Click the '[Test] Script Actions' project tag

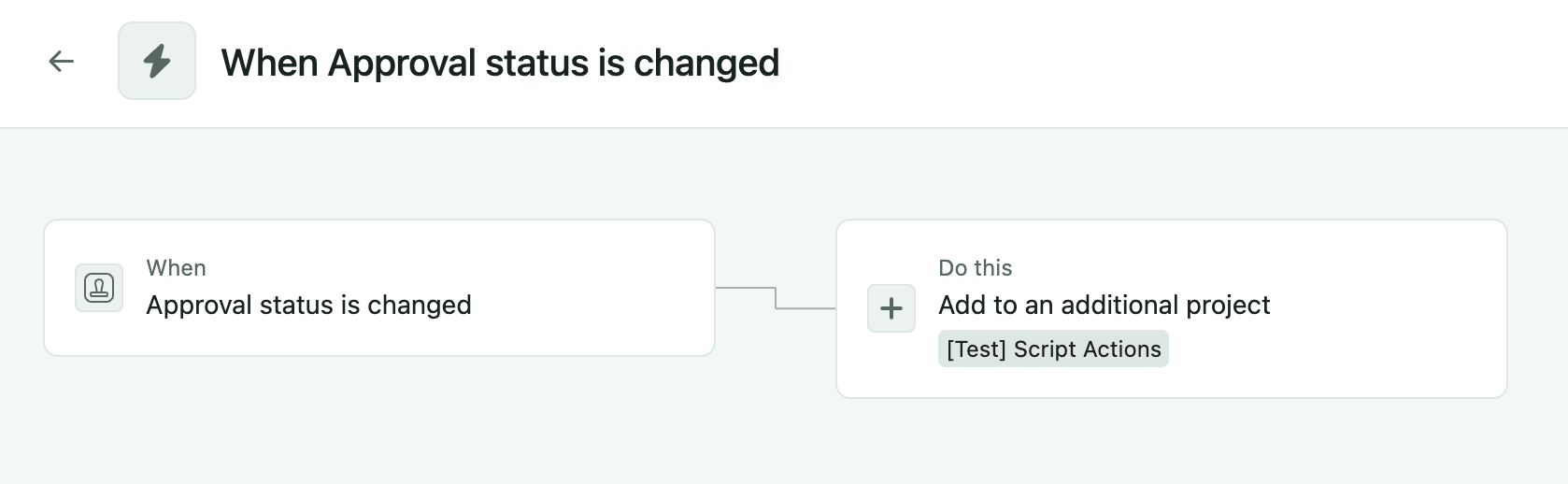click(x=1053, y=349)
